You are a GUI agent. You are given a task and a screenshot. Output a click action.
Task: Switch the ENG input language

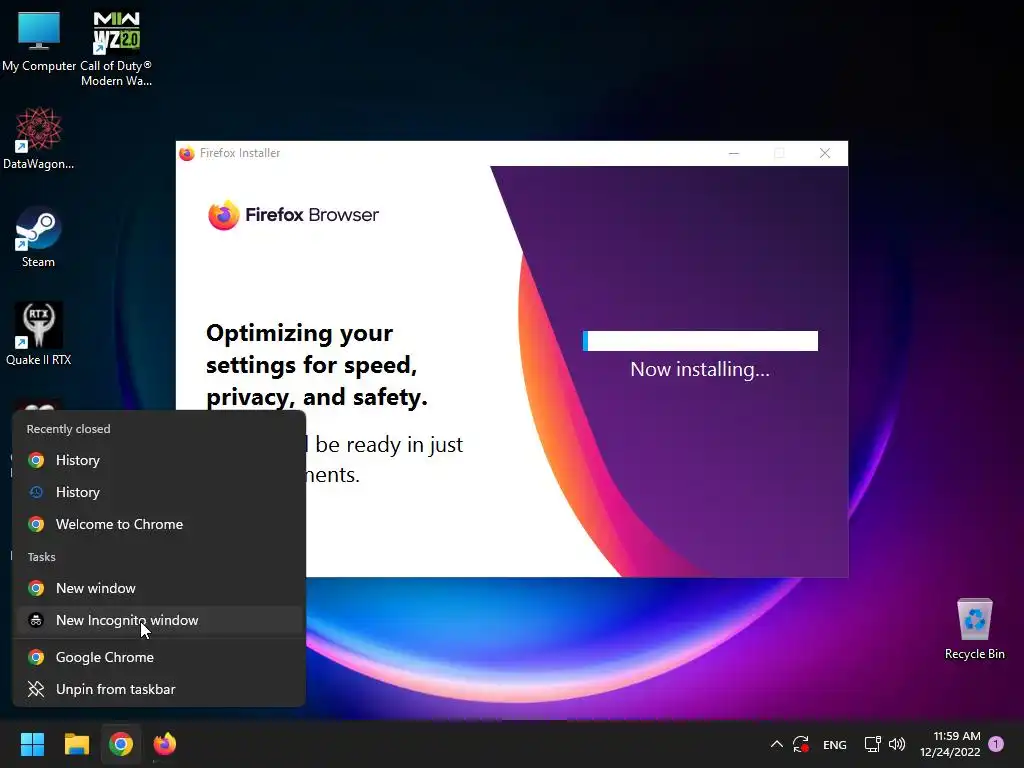point(835,744)
